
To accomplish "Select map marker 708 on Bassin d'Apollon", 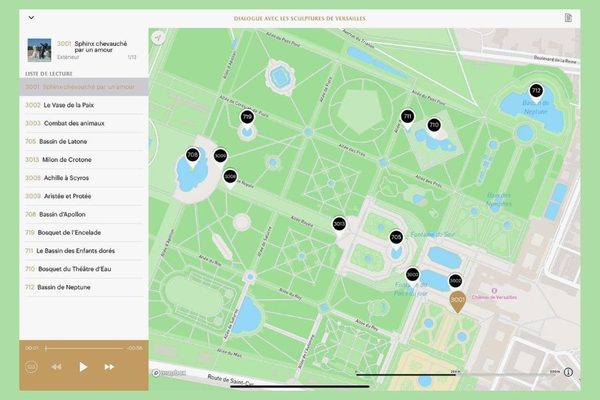I will point(192,156).
